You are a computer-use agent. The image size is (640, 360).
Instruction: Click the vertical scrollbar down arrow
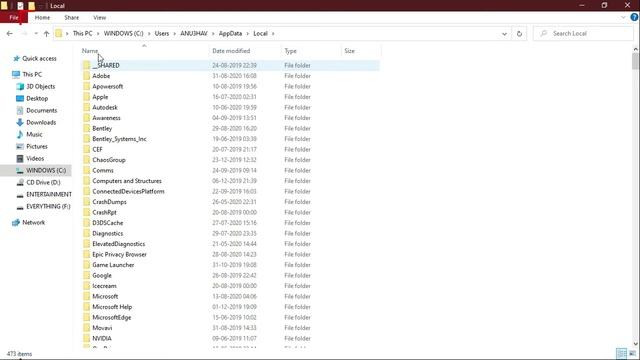click(x=636, y=344)
